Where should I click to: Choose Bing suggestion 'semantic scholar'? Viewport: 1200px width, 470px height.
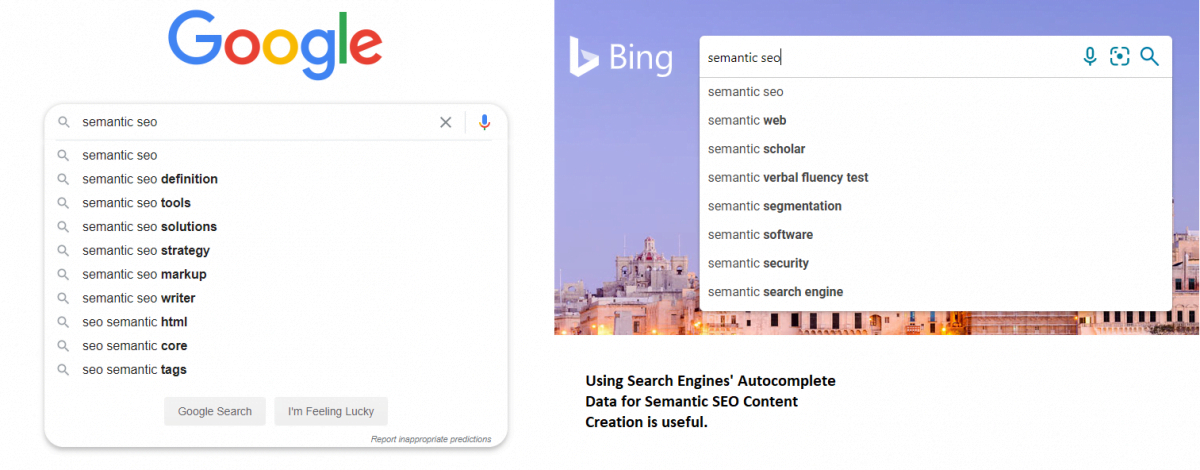[756, 149]
